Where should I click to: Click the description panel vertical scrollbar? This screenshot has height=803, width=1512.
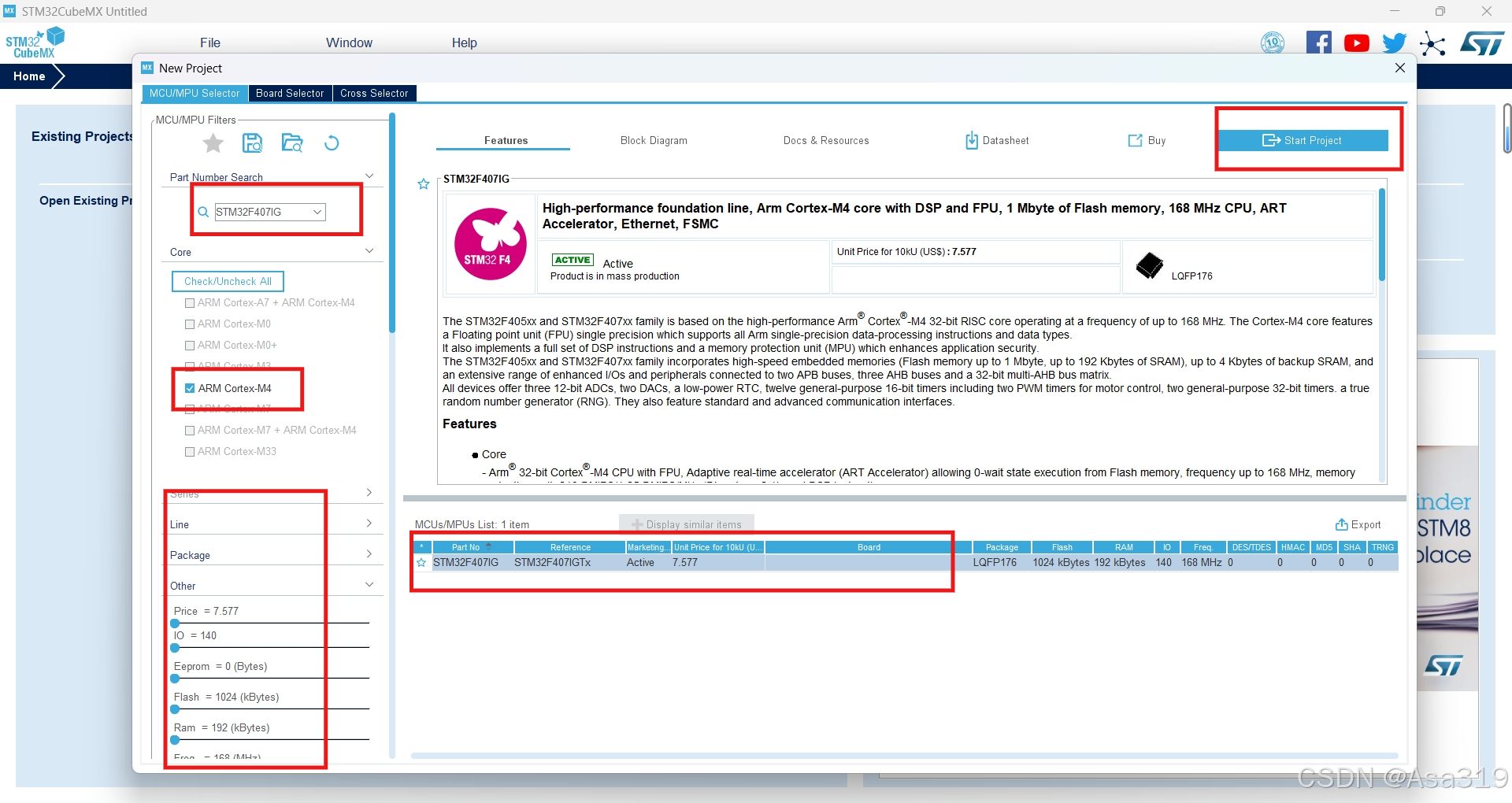1382,235
